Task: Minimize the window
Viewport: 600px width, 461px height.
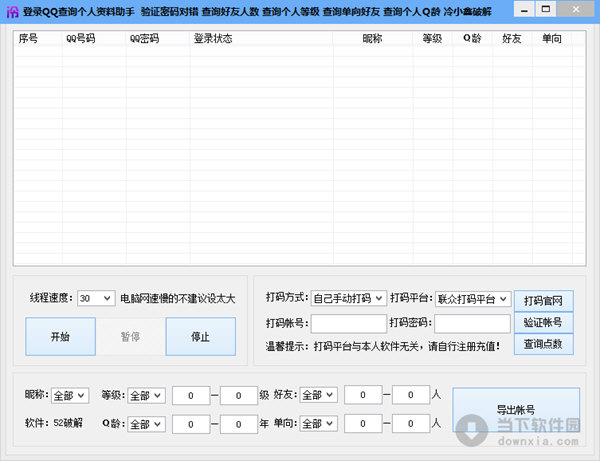Action: click(524, 10)
